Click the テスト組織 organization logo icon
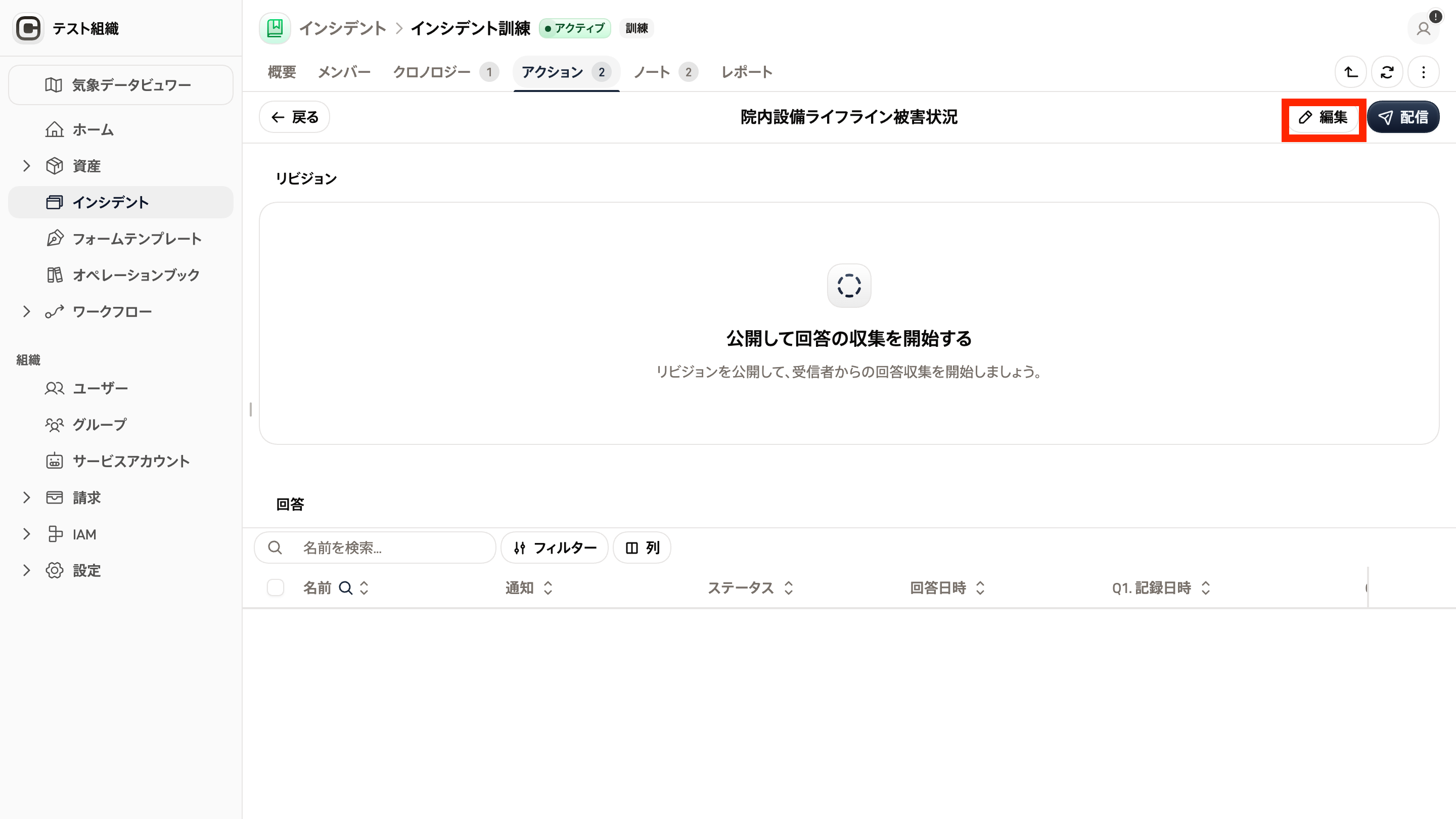 coord(28,28)
